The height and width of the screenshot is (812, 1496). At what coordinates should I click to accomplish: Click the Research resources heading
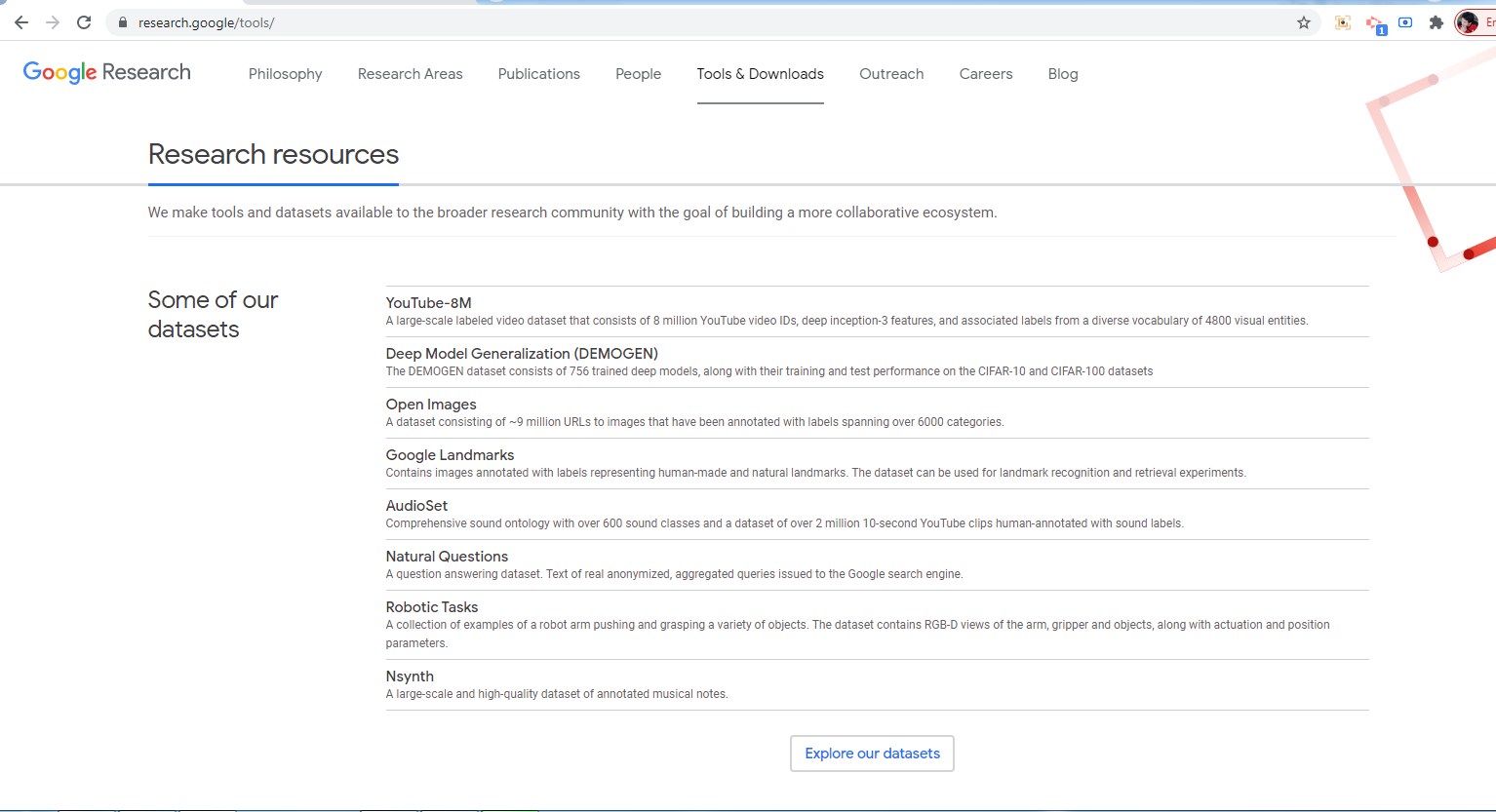(x=273, y=154)
